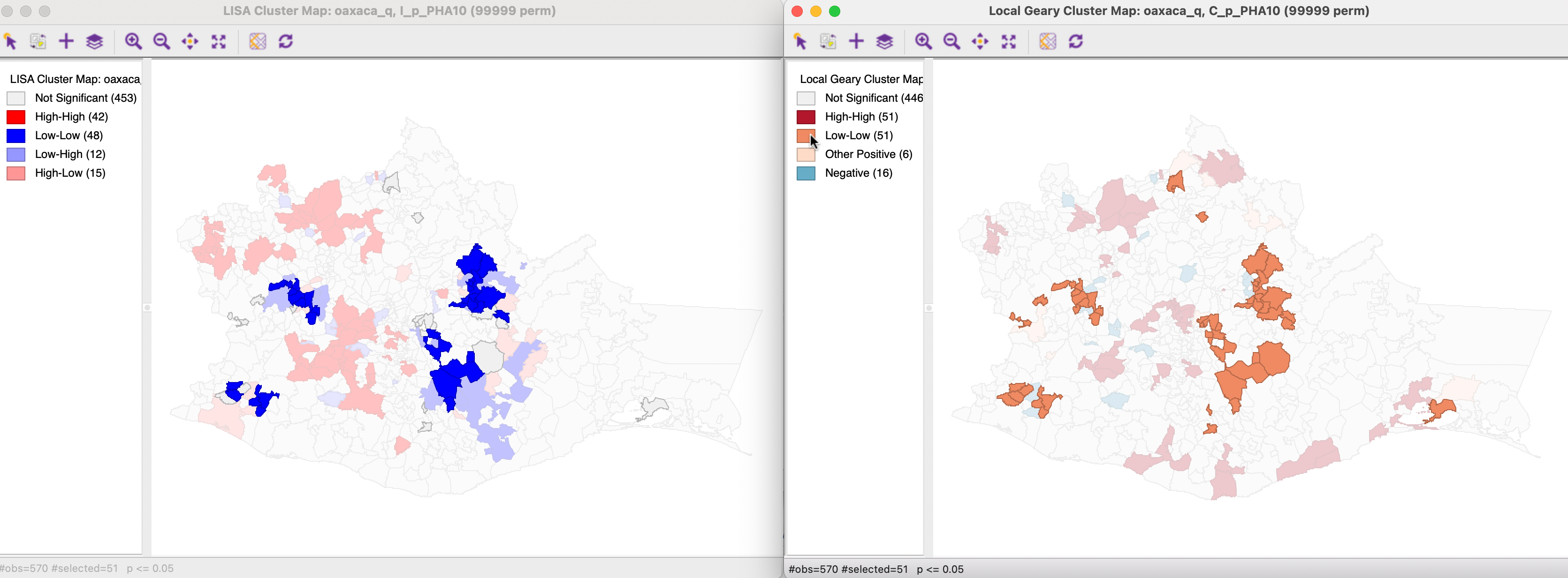Select pan tool in LISA window

point(190,41)
